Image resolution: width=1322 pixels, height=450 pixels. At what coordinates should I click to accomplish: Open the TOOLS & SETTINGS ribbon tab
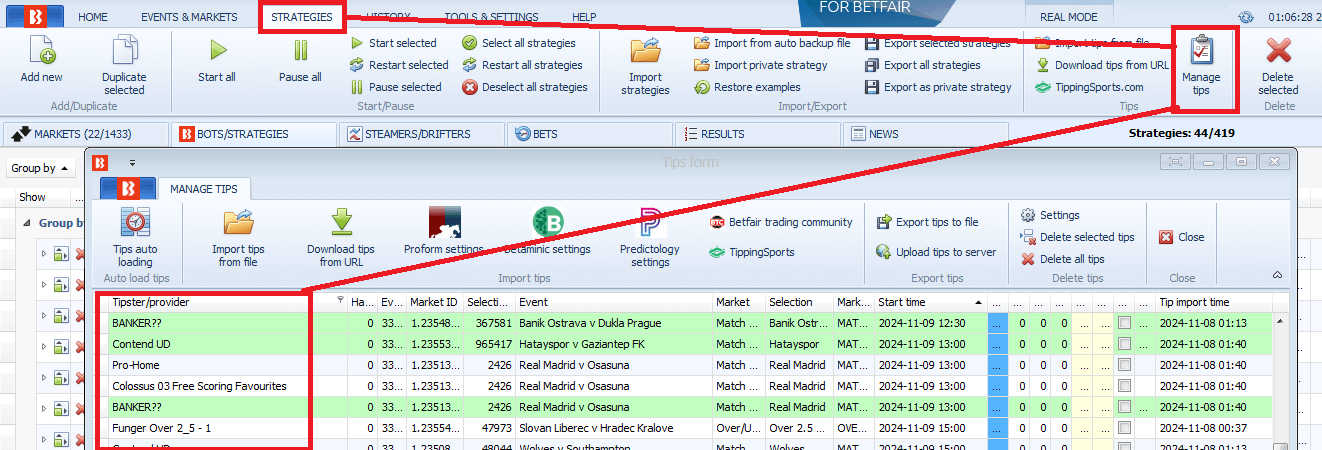(491, 17)
